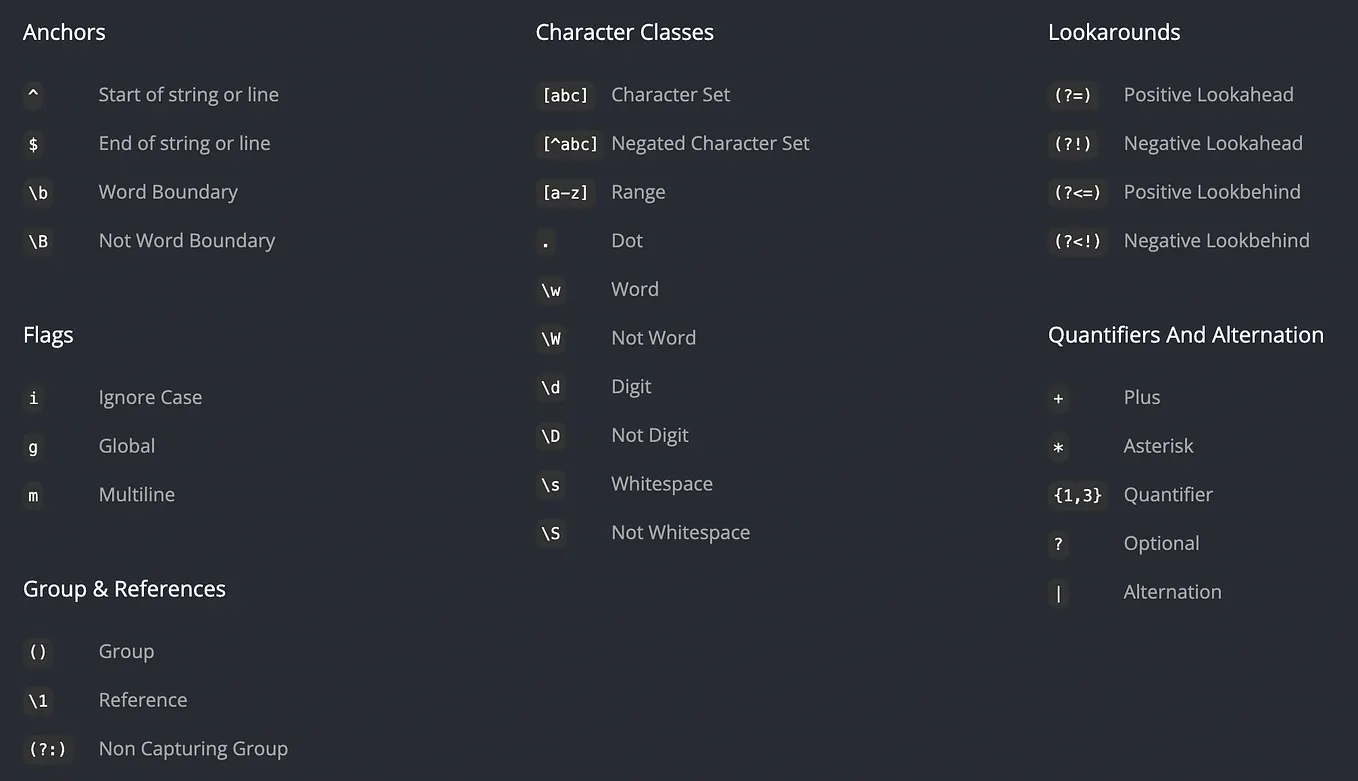Click the [^abc] negated set token
The image size is (1358, 781).
[570, 144]
